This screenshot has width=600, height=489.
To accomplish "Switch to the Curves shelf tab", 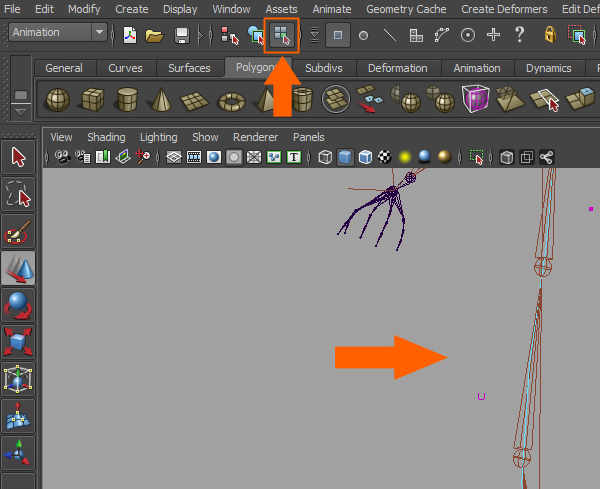I will (125, 68).
